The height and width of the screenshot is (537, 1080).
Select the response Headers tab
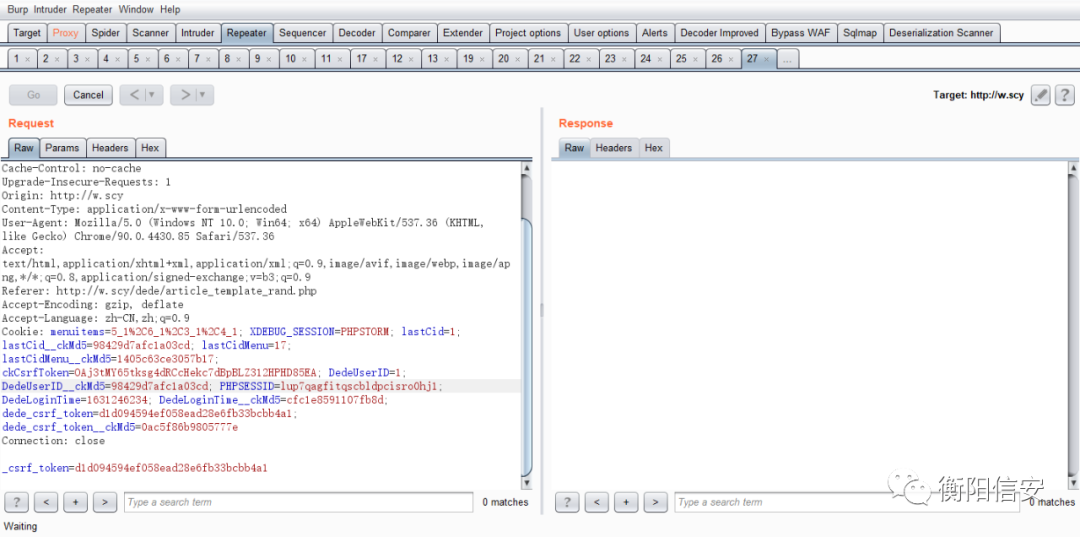pyautogui.click(x=614, y=148)
